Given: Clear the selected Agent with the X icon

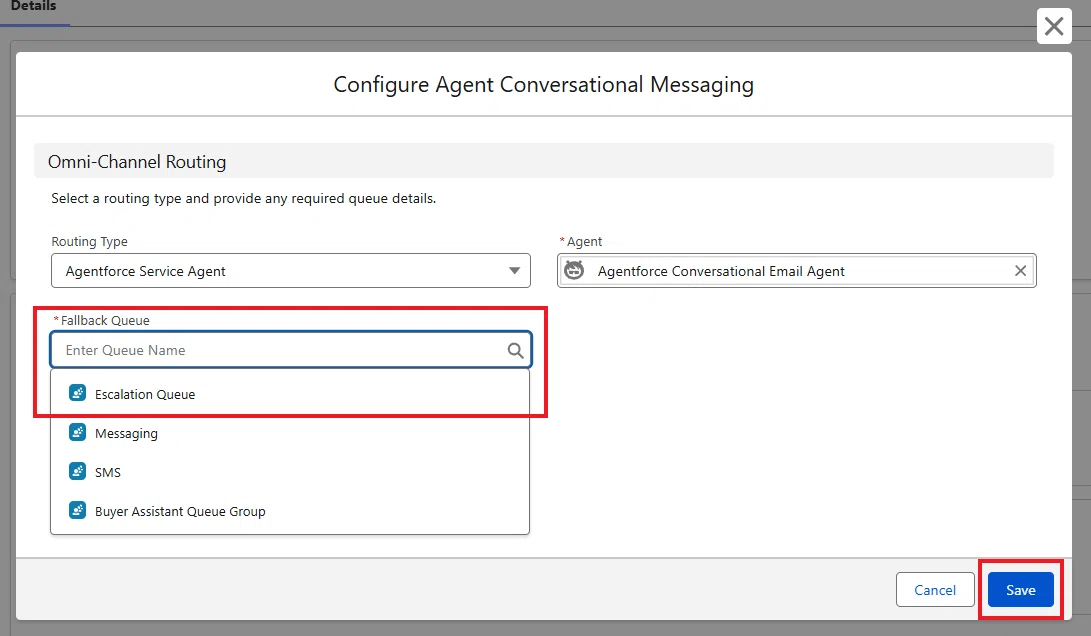Looking at the screenshot, I should [1020, 271].
